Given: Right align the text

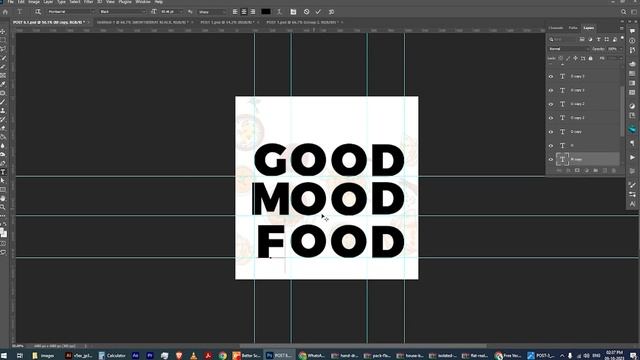Looking at the screenshot, I should coord(253,12).
